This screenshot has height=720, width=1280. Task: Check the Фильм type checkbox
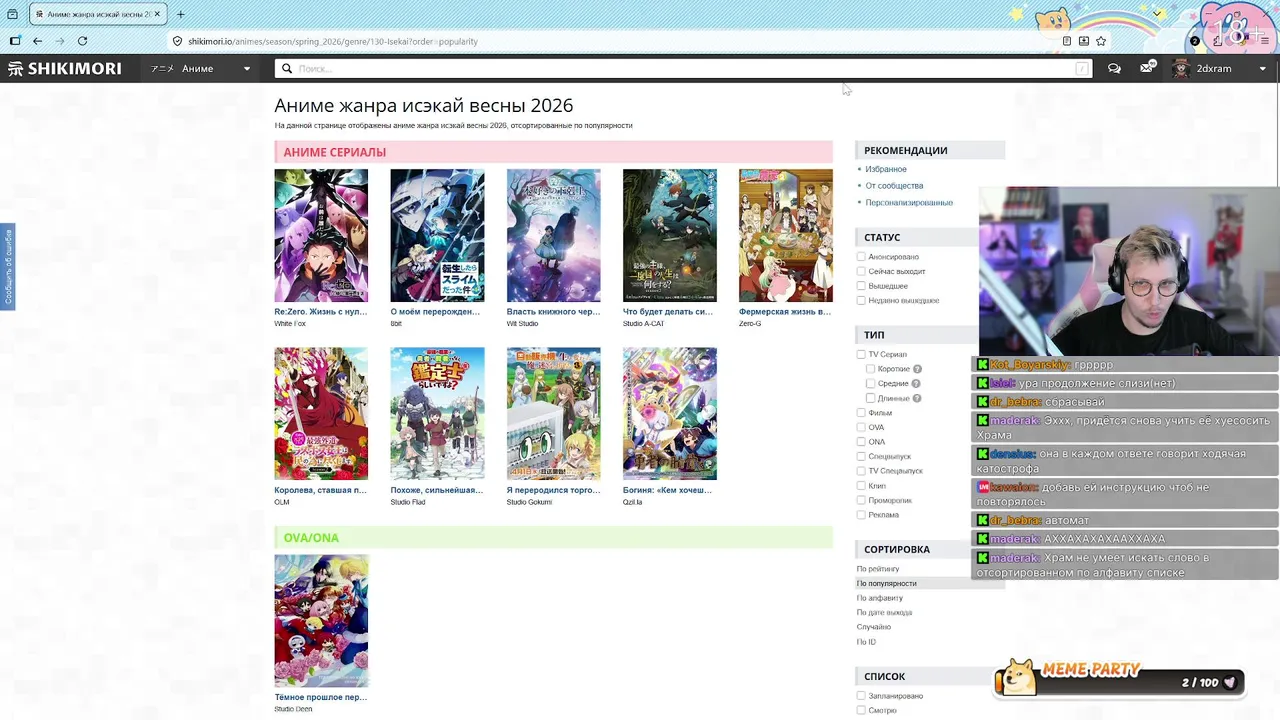(861, 412)
